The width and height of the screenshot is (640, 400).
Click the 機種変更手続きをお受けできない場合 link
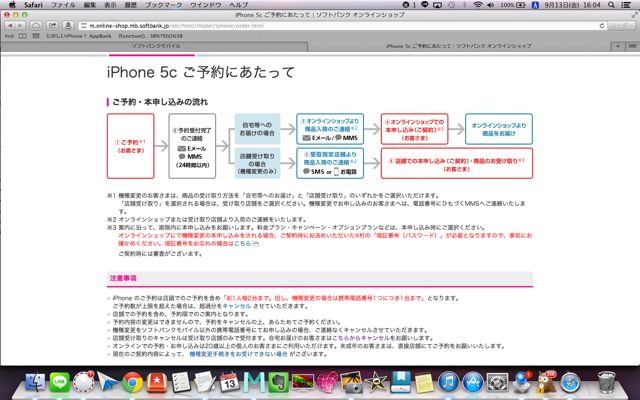pyautogui.click(x=239, y=354)
